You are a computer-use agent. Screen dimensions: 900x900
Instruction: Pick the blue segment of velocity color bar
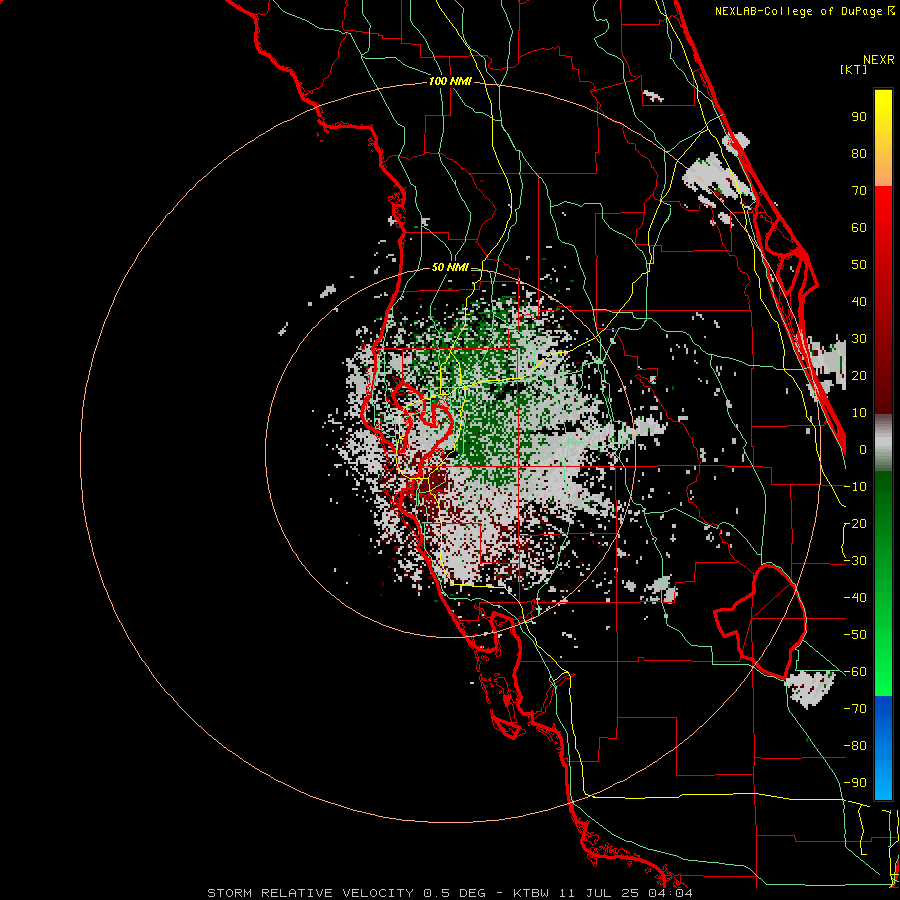(883, 748)
